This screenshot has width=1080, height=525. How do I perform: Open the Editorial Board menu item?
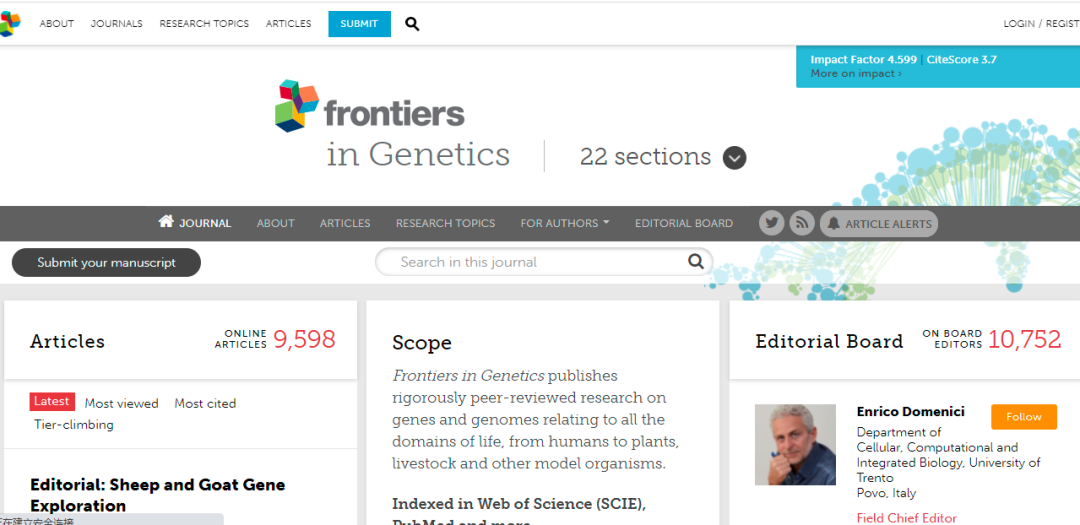[683, 223]
